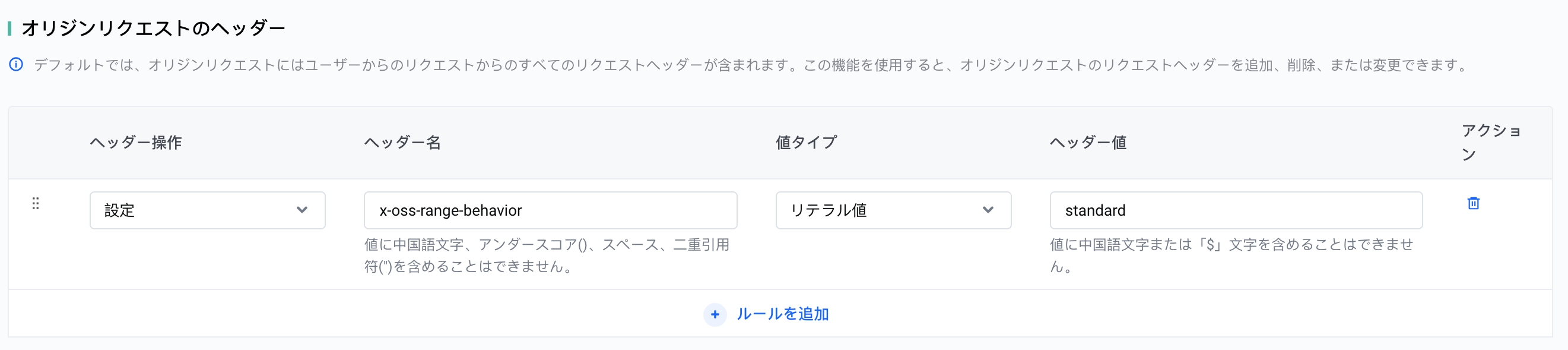This screenshot has width=1568, height=350.
Task: Open the 値タイプ dropdown showing リテラル値
Action: (x=893, y=210)
